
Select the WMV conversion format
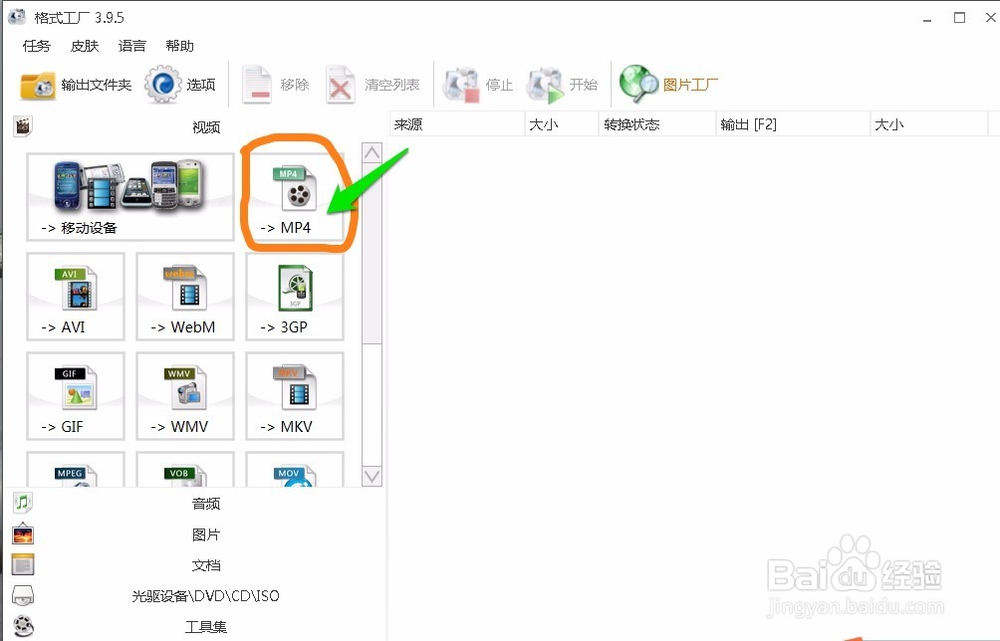[184, 396]
